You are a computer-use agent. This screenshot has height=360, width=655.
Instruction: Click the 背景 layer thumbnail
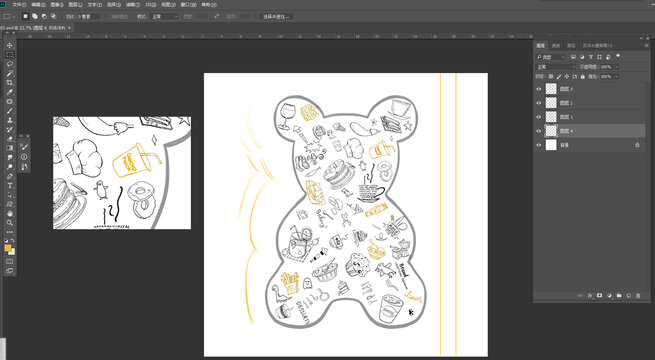click(x=551, y=145)
